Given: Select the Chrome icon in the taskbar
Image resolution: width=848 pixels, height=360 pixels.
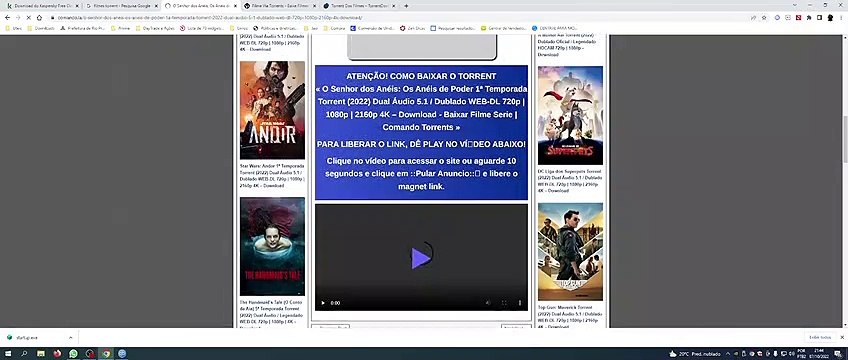Looking at the screenshot, I should coord(107,354).
